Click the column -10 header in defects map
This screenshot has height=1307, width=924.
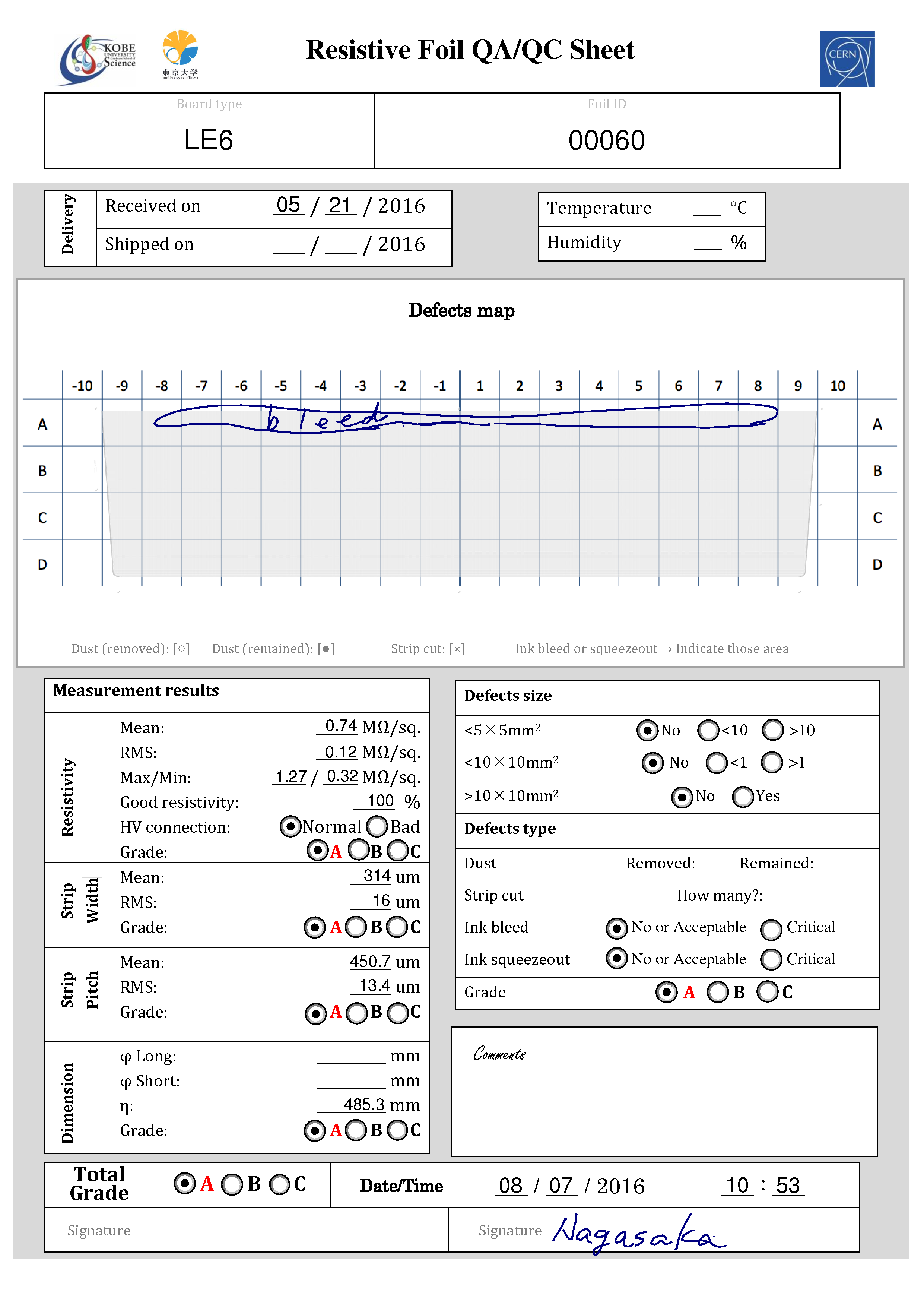point(83,386)
